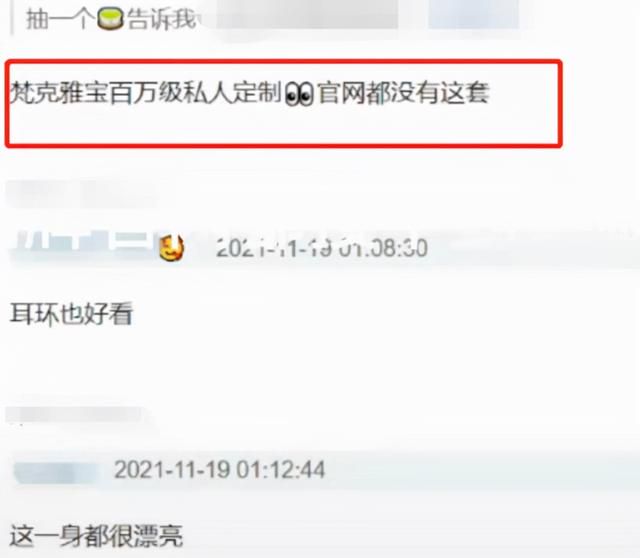The height and width of the screenshot is (558, 640).
Task: Click timestamp 2021-11-19 01:12:44
Action: (x=220, y=469)
